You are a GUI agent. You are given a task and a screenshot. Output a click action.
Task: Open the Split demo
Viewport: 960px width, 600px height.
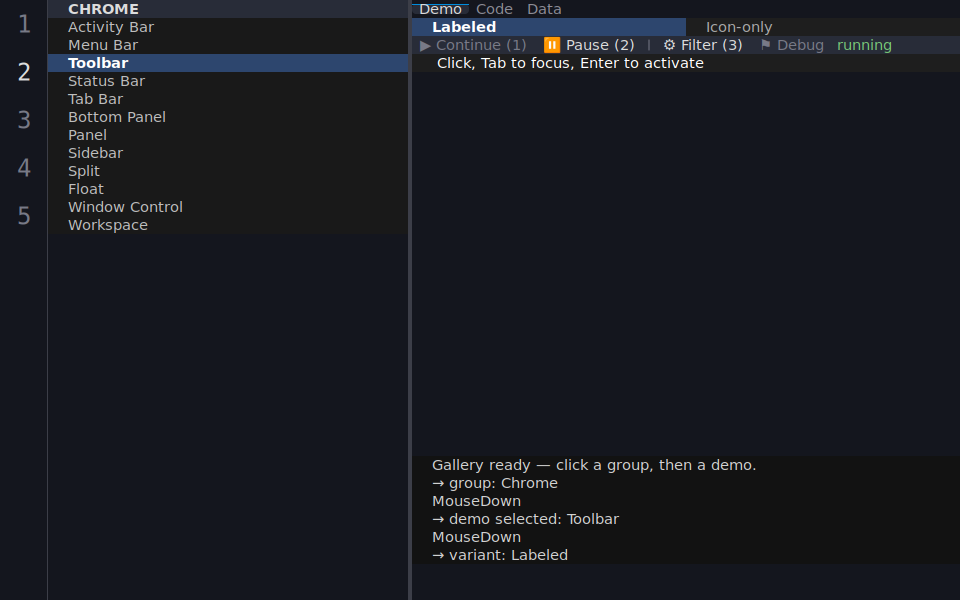click(x=228, y=171)
